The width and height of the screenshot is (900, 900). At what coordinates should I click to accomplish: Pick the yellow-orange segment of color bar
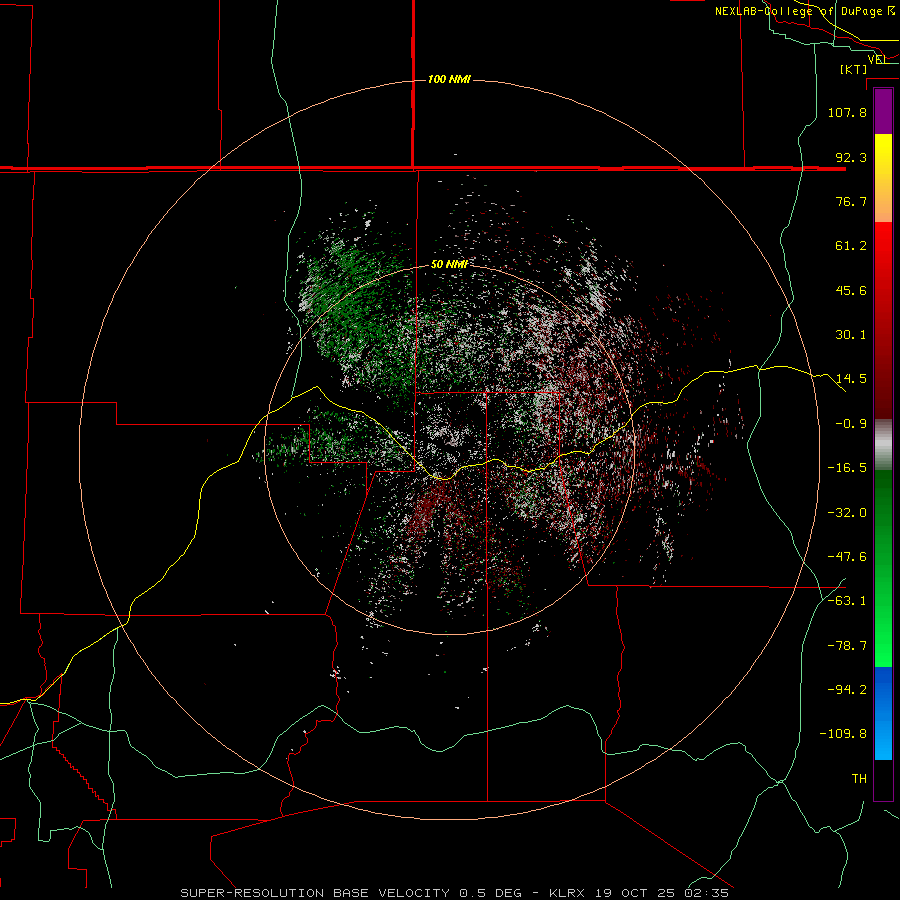point(883,178)
